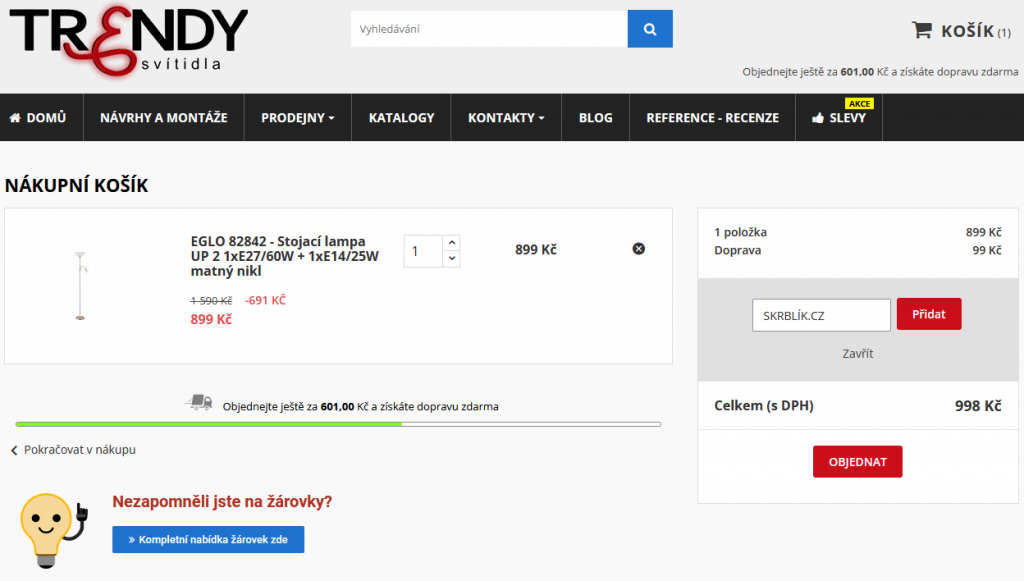Click Kompletní nabídka žárovek zde button
1024x581 pixels.
(x=208, y=539)
